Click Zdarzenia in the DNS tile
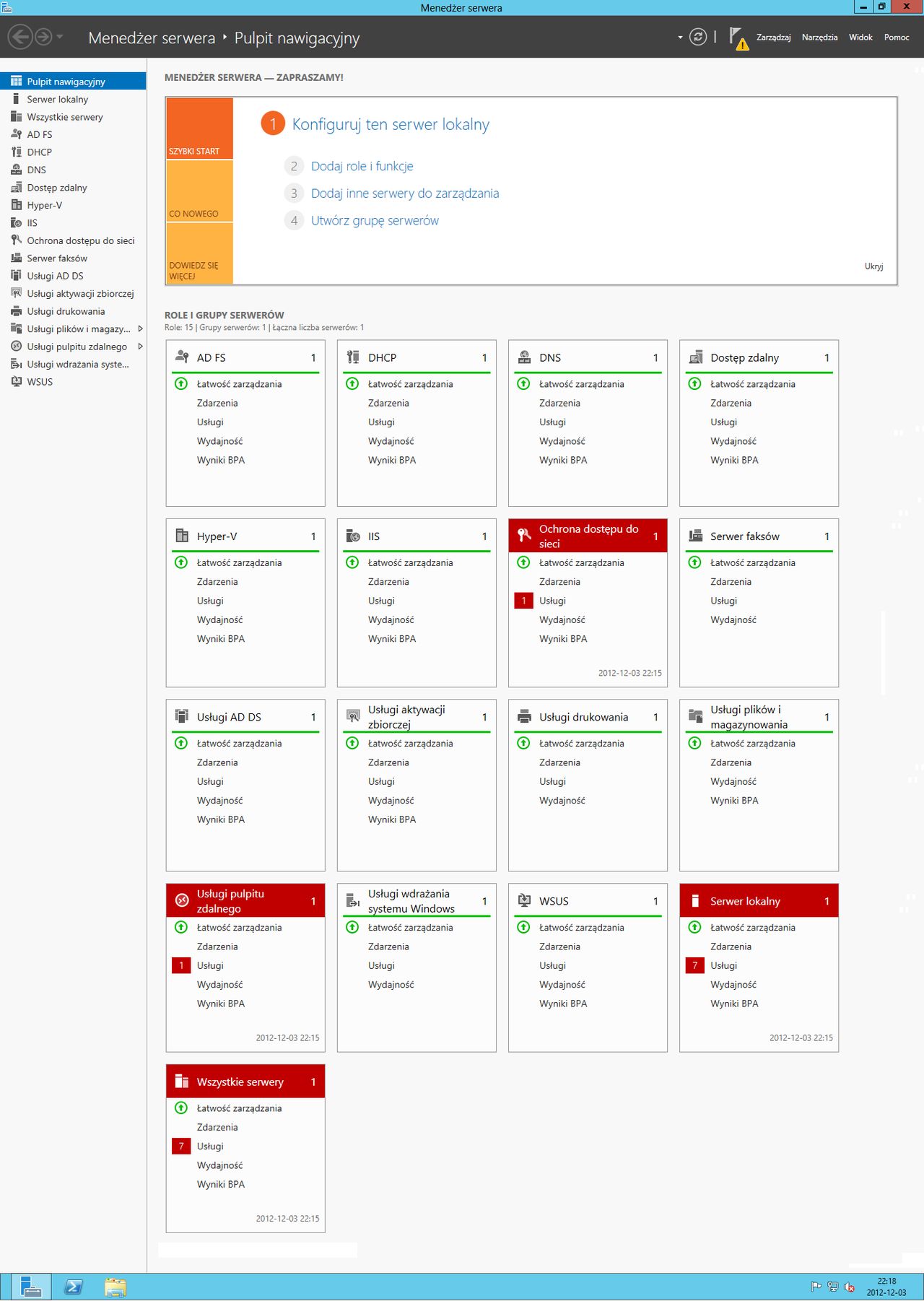Viewport: 924px width, 1301px height. [559, 403]
